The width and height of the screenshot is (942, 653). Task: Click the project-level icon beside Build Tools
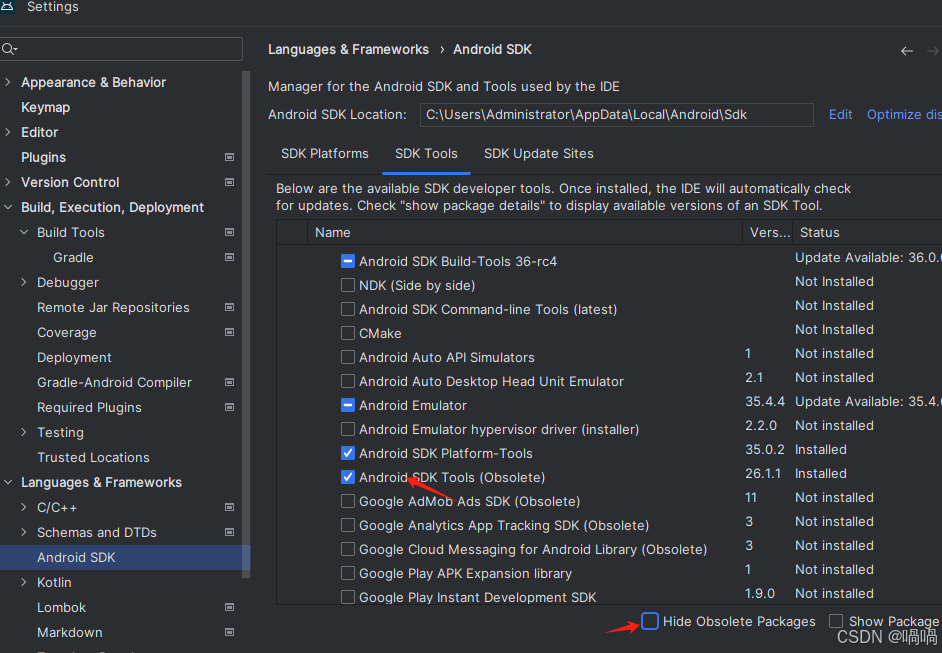point(229,232)
